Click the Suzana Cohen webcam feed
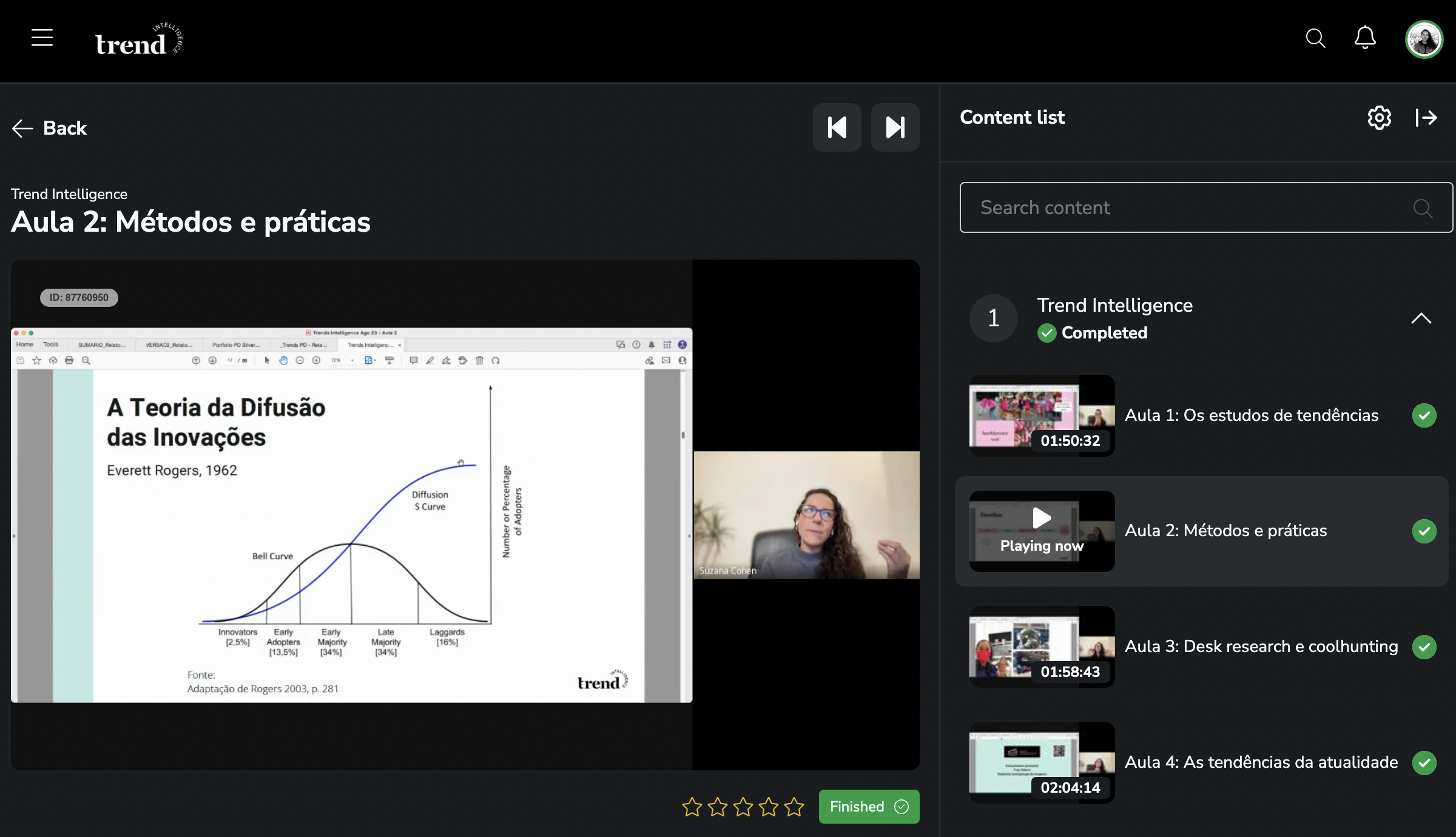The height and width of the screenshot is (837, 1456). (x=806, y=515)
